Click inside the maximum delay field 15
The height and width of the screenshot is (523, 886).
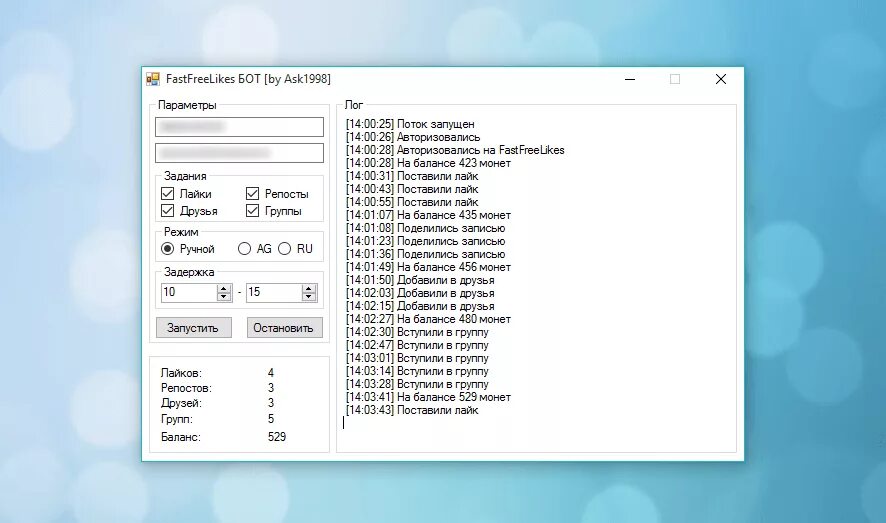[274, 292]
